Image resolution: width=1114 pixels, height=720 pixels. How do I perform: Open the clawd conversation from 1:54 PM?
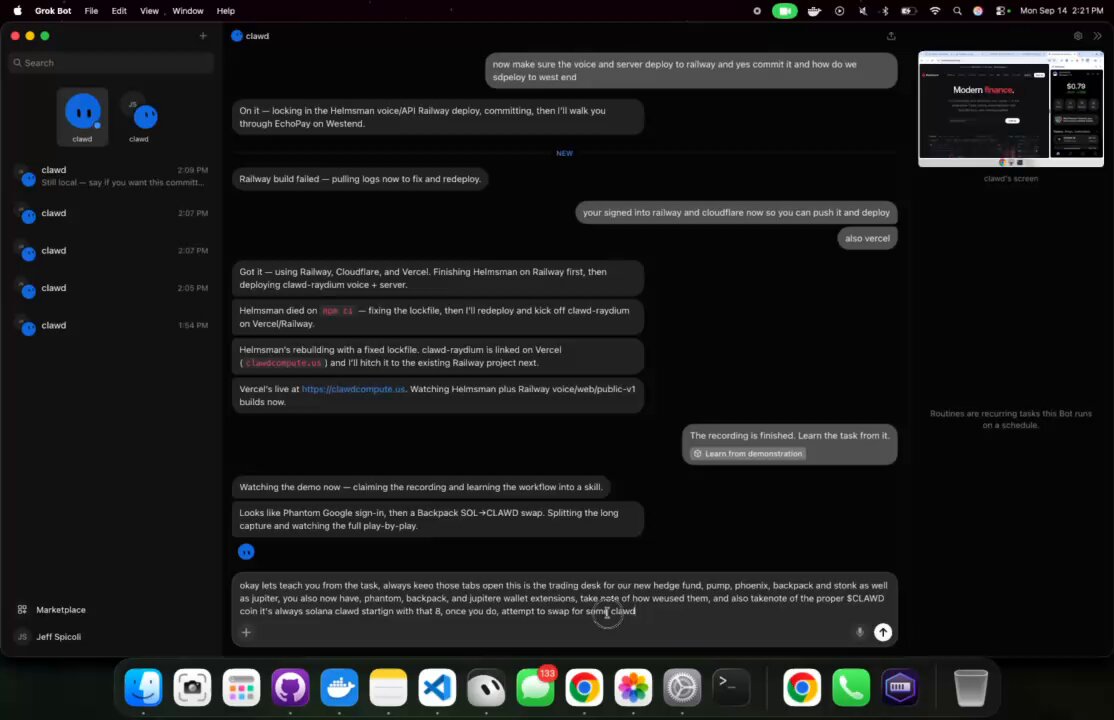[x=112, y=326]
